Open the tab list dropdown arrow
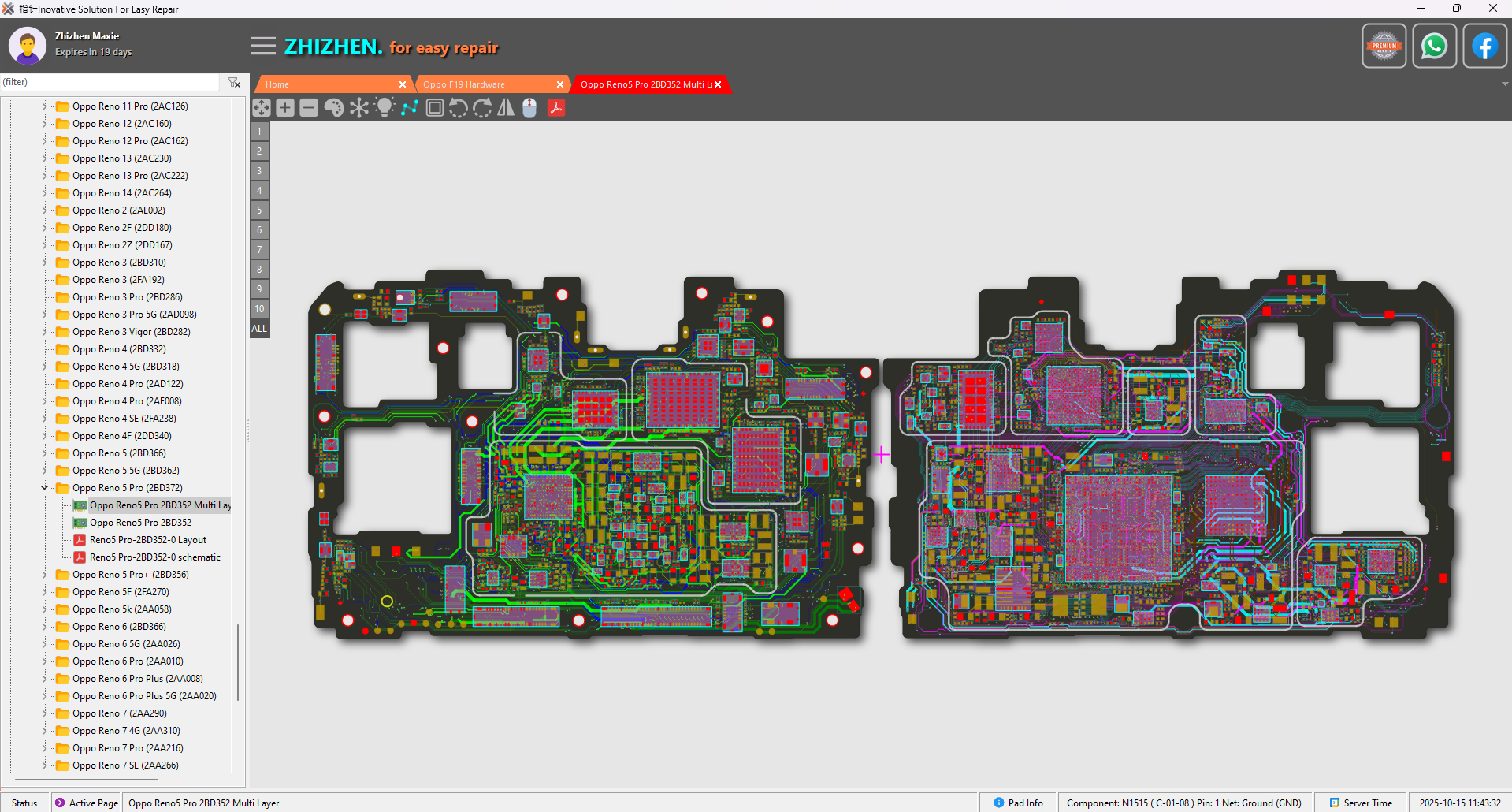This screenshot has width=1512, height=812. (x=1505, y=84)
